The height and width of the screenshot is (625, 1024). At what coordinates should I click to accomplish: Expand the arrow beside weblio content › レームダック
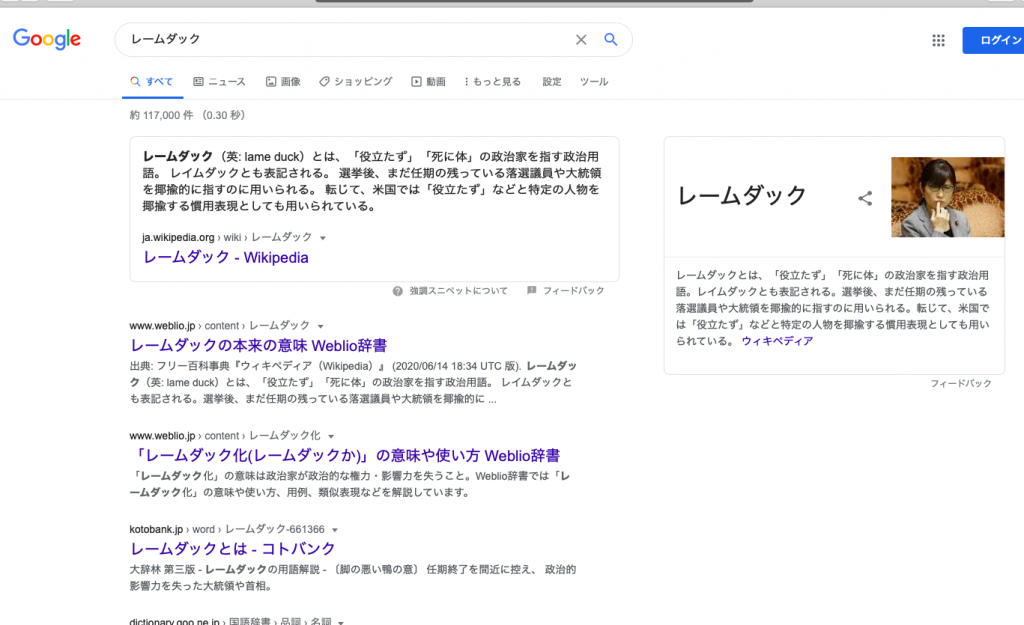[321, 326]
